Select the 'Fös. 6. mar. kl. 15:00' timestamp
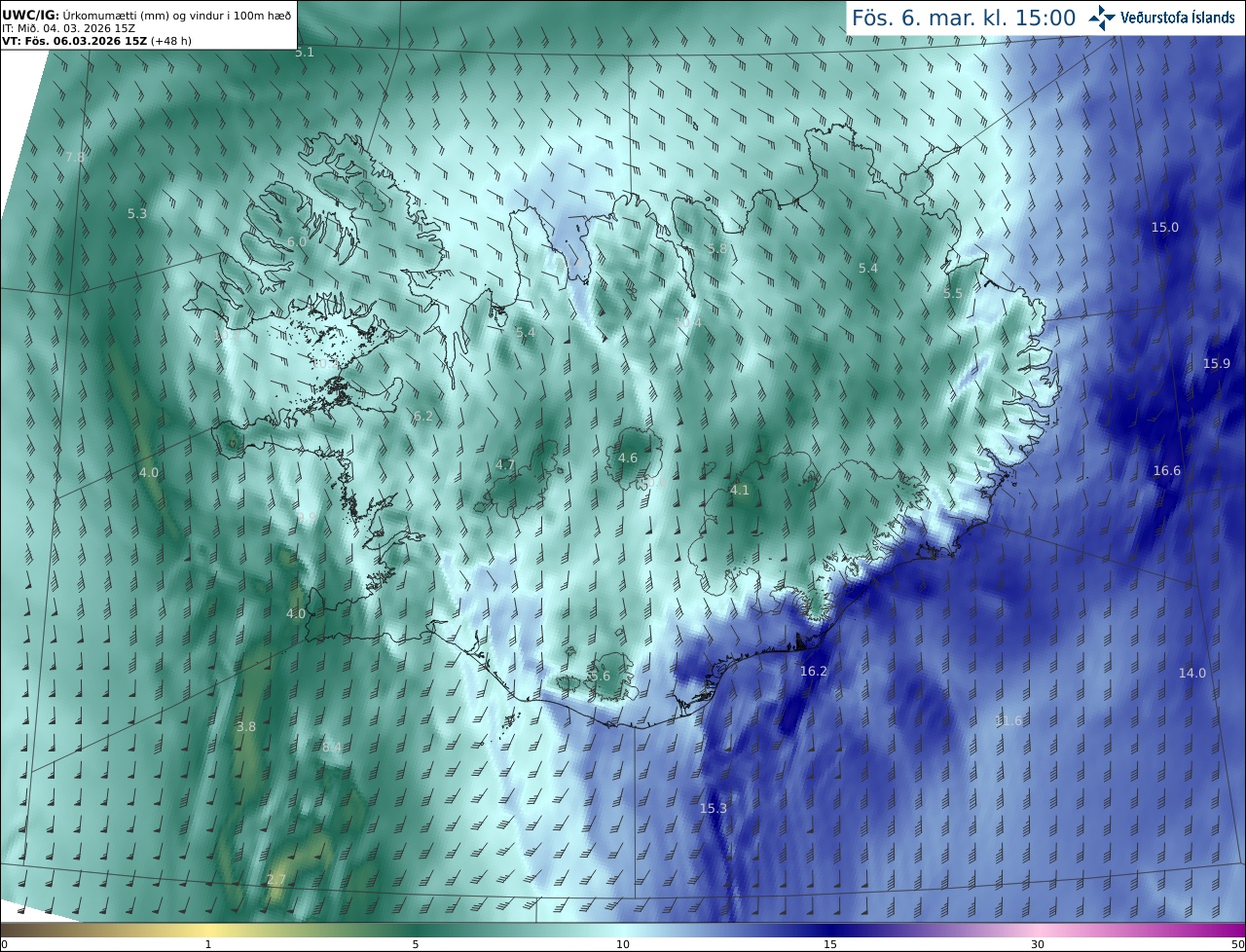Image resolution: width=1246 pixels, height=952 pixels. coord(964,18)
